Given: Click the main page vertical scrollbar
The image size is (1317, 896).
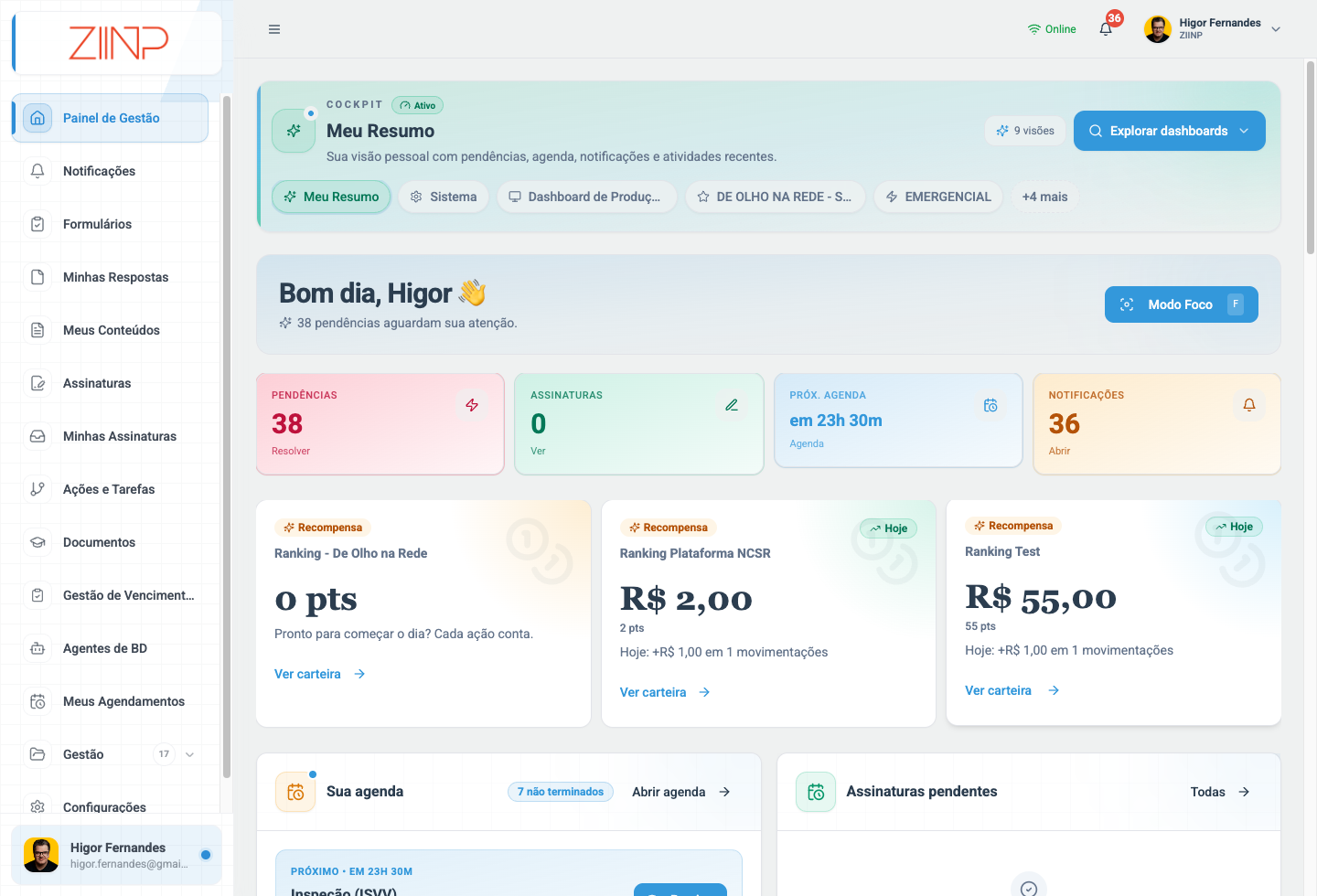Looking at the screenshot, I should click(1310, 157).
